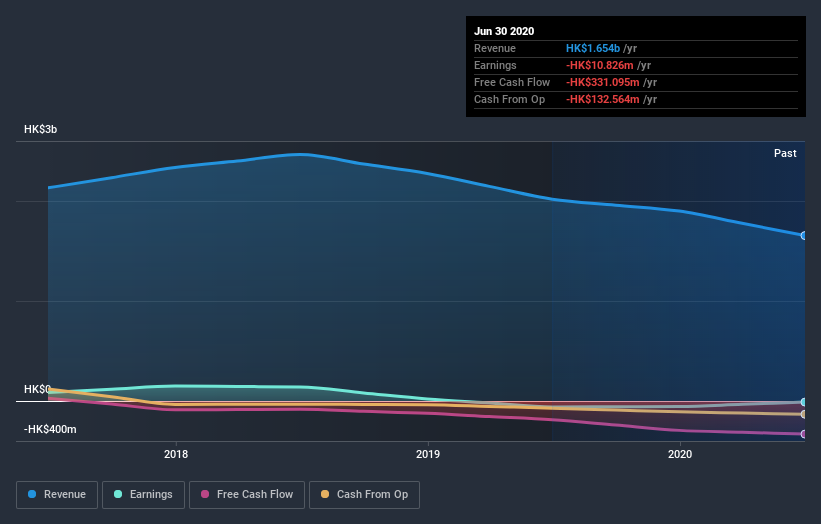Click the Cash From Op label in the tooltip
This screenshot has width=821, height=524.
pyautogui.click(x=509, y=99)
